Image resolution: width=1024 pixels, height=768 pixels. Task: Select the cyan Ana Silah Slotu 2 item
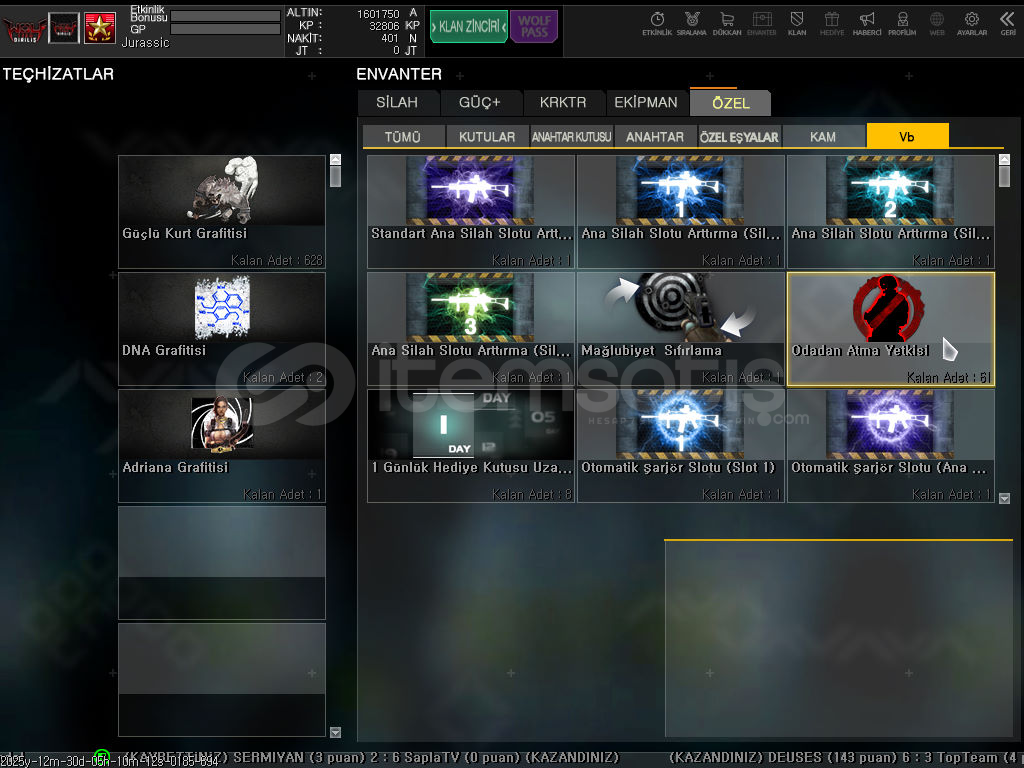click(x=891, y=212)
